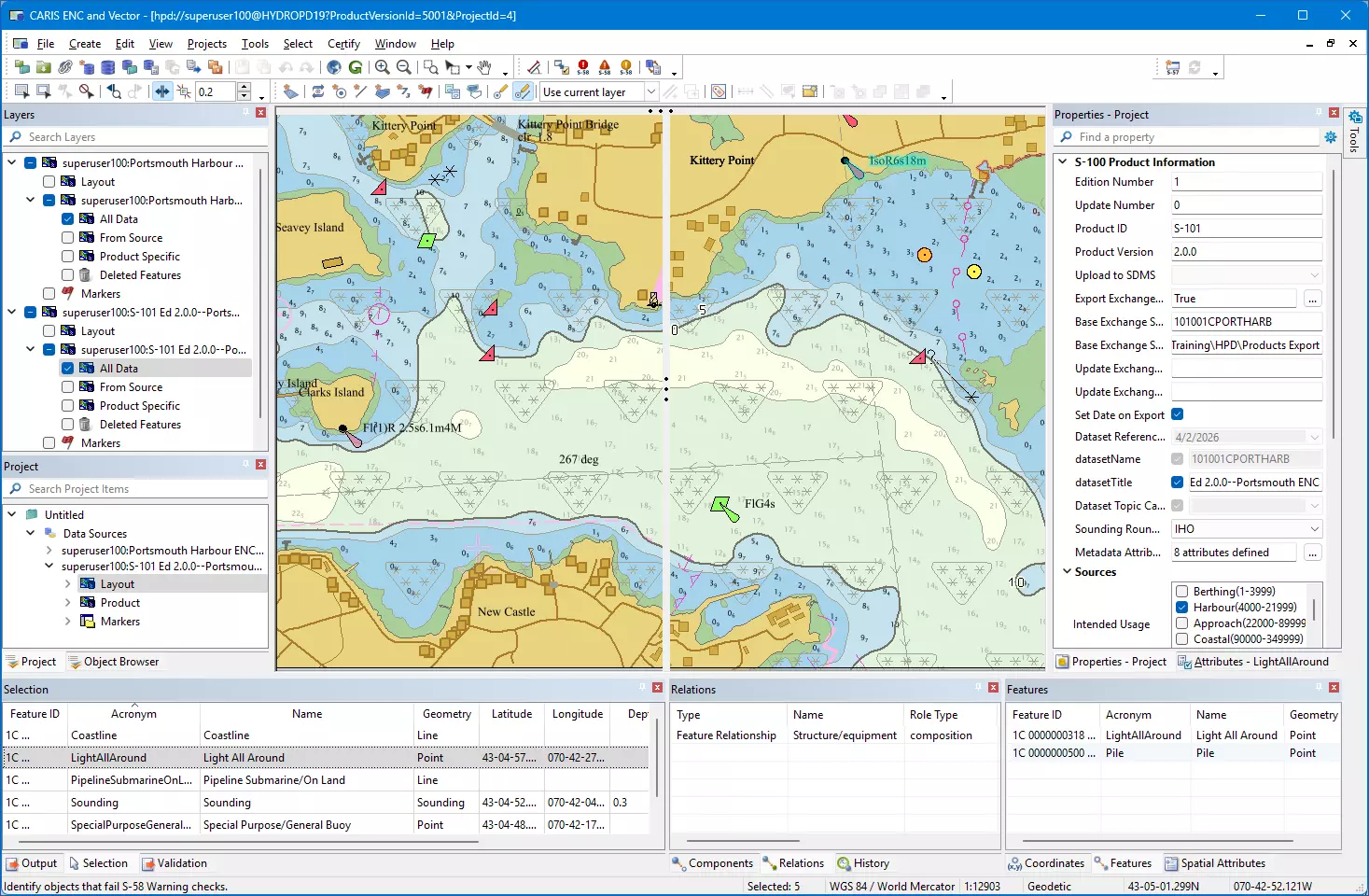Select the Zoom In tool
This screenshot has height=896, width=1369.
[381, 66]
